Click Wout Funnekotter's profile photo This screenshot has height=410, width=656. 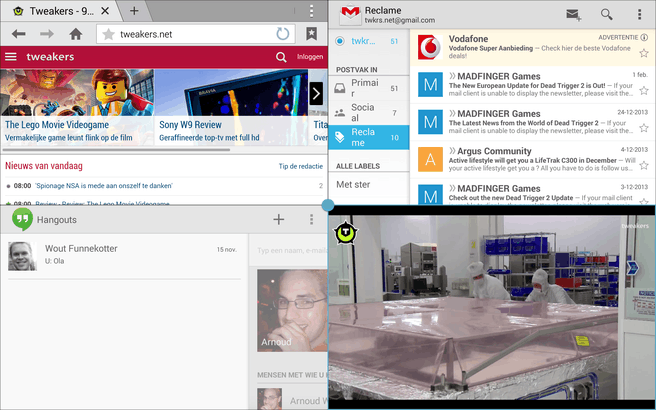point(22,256)
